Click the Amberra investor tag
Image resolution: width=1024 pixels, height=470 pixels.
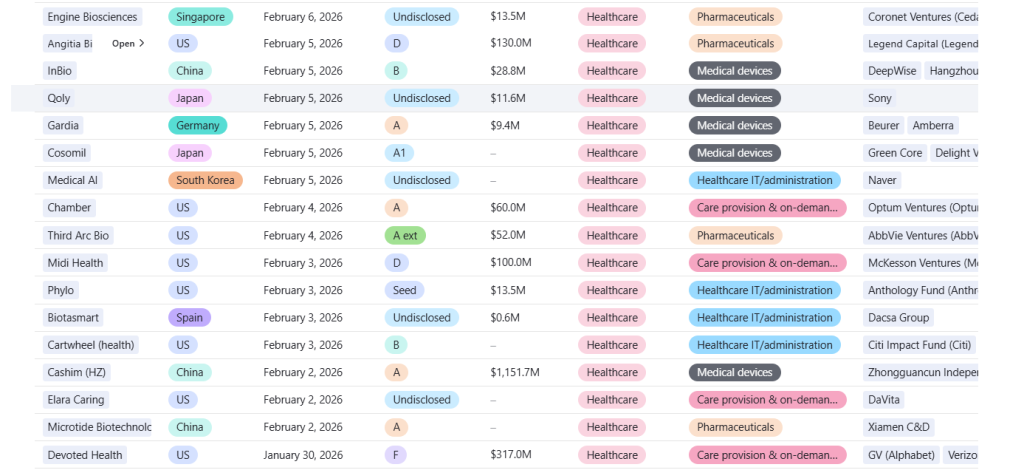pos(933,126)
